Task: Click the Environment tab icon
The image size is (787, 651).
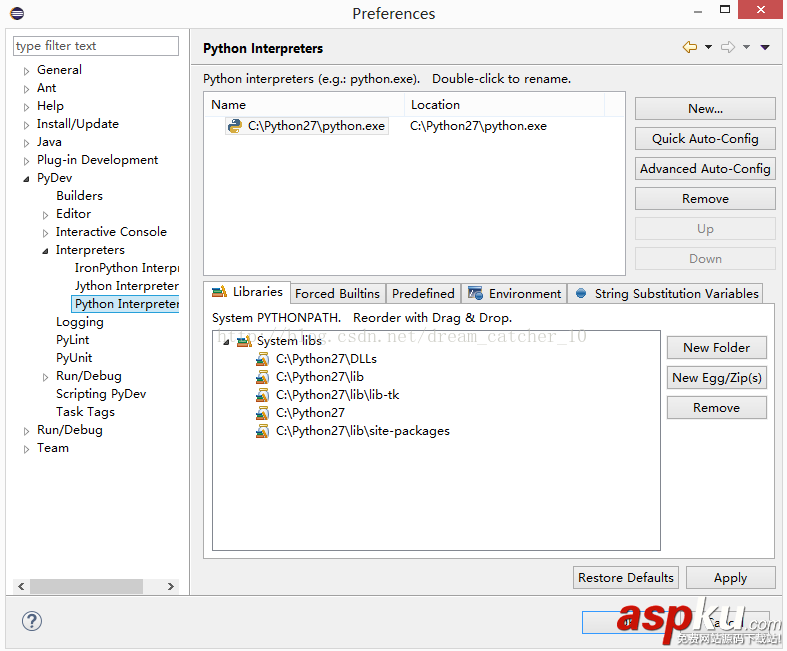Action: (475, 293)
